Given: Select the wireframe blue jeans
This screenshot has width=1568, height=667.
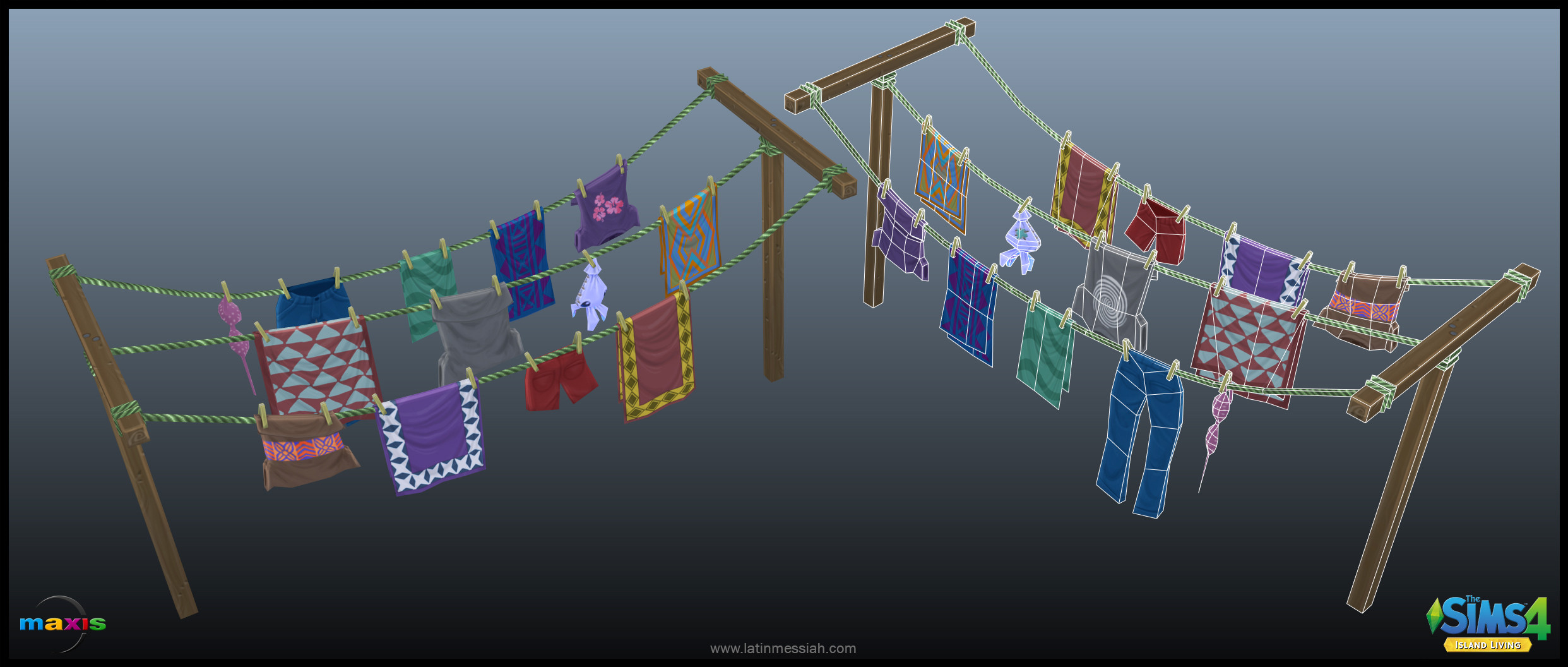Looking at the screenshot, I should 1139,435.
